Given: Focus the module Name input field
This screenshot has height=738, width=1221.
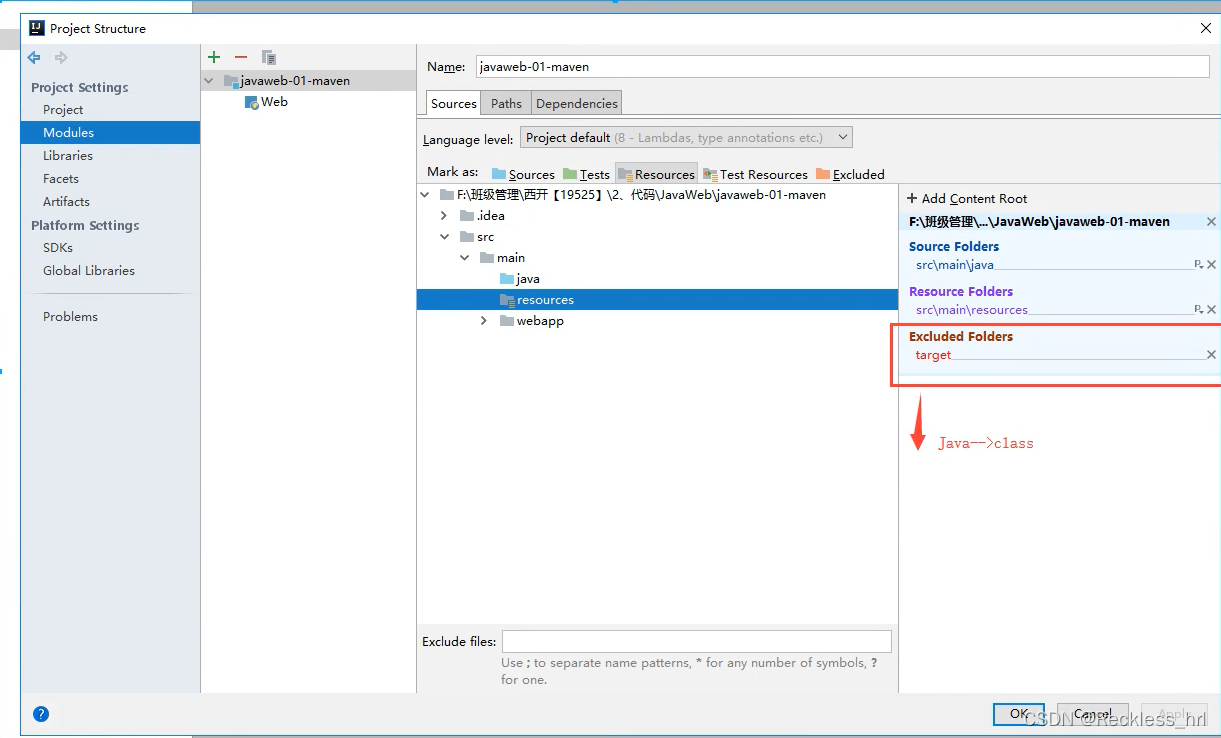Looking at the screenshot, I should click(x=843, y=67).
